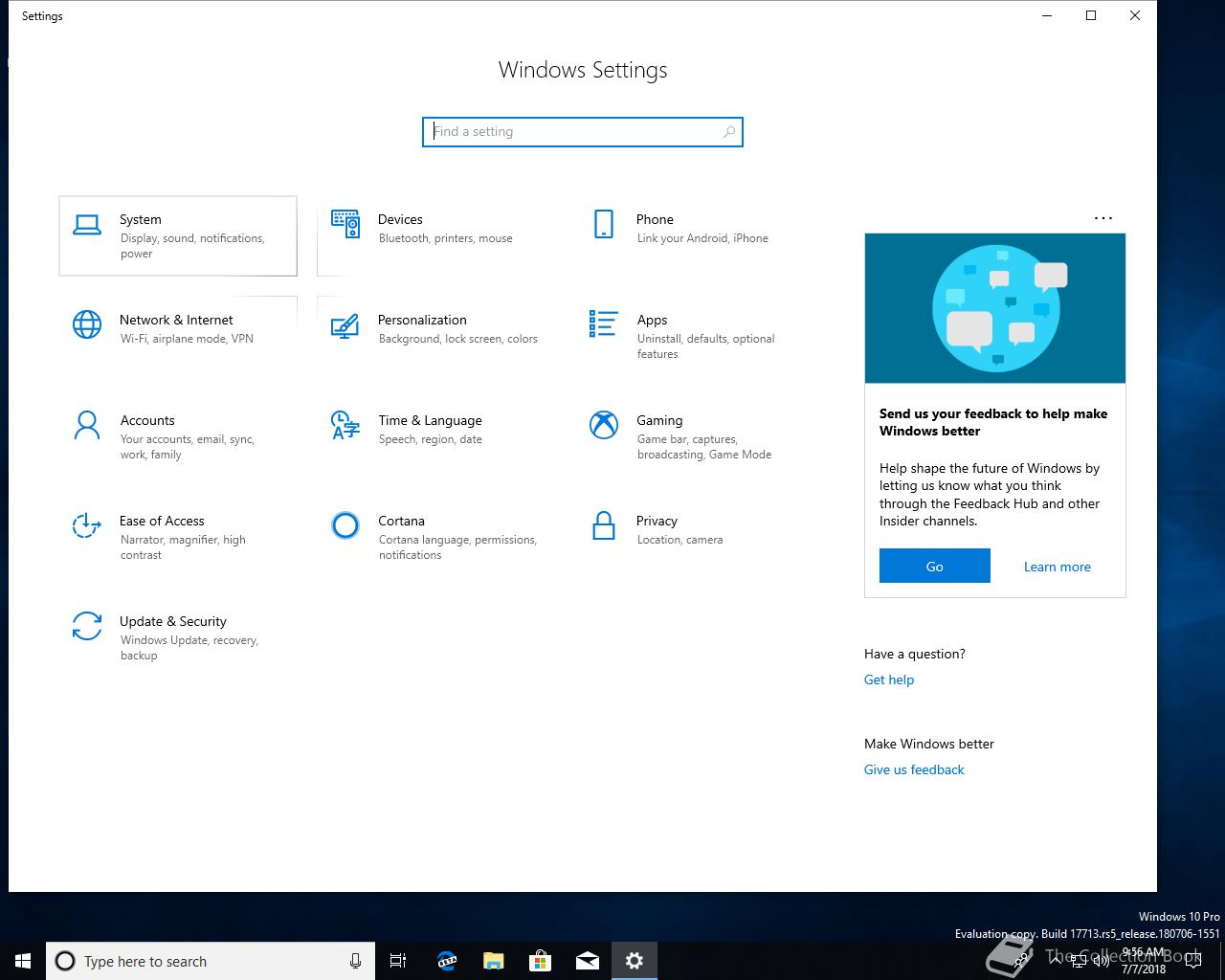Click 'Link your Android, iPhone' description

[x=702, y=238]
